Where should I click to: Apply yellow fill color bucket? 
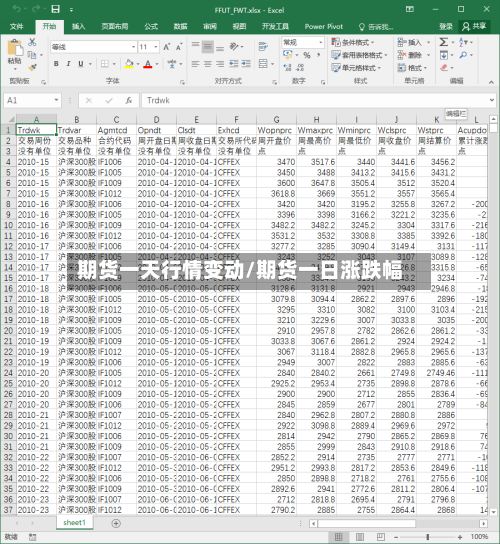click(x=129, y=64)
